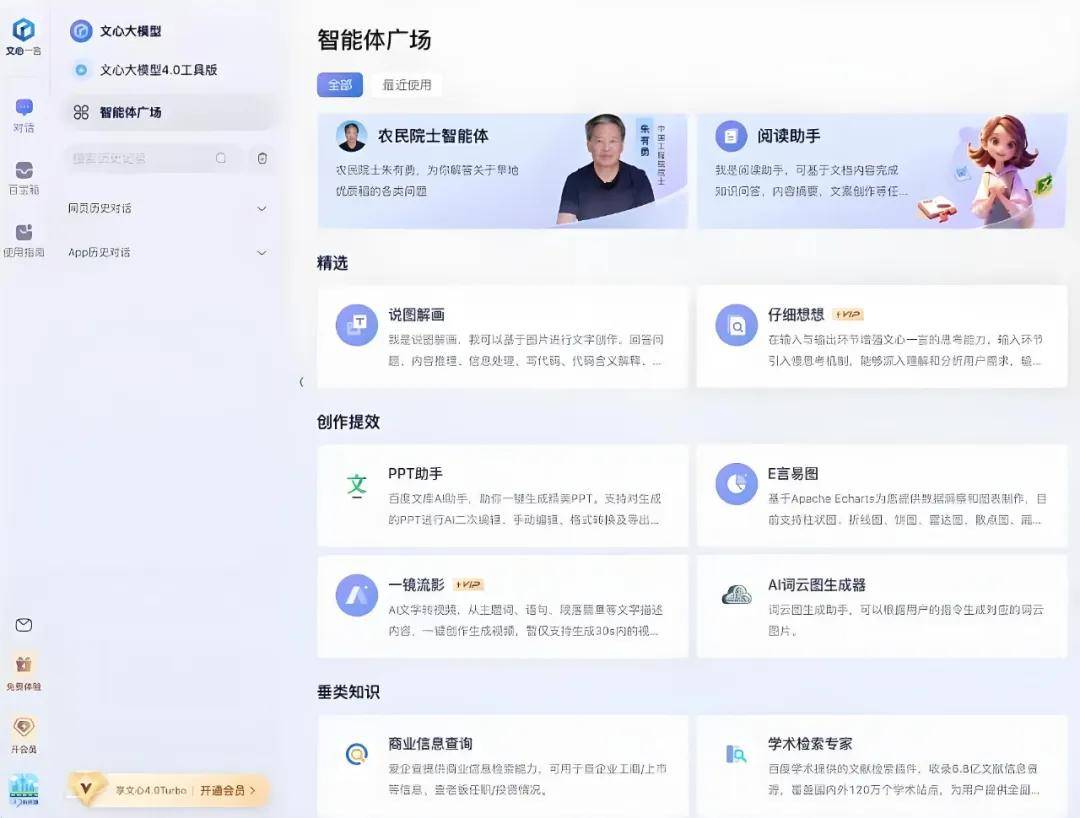Click the 商业信息查询 title text

pos(430,744)
